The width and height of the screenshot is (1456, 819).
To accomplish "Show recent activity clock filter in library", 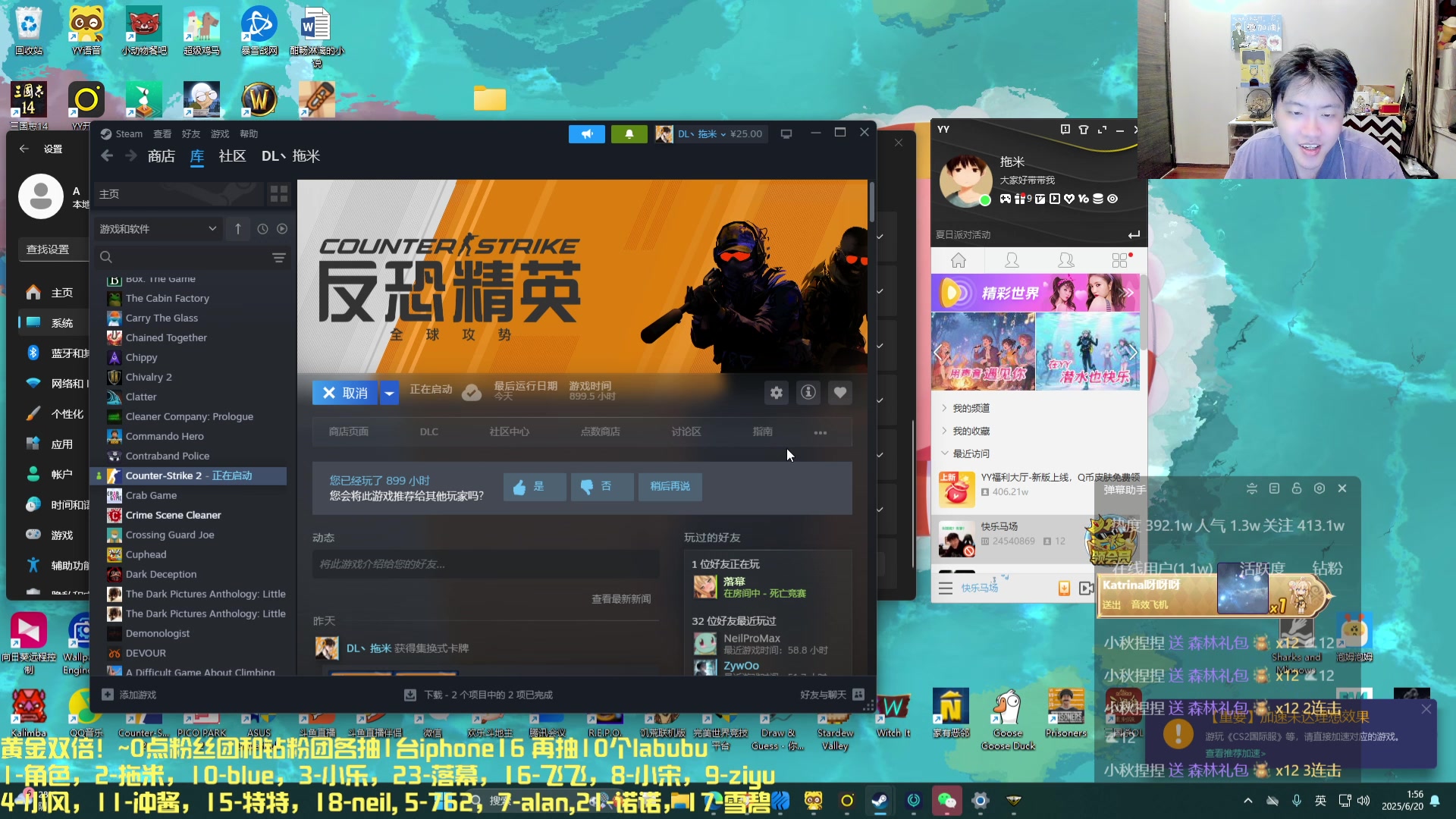I will coord(262,228).
